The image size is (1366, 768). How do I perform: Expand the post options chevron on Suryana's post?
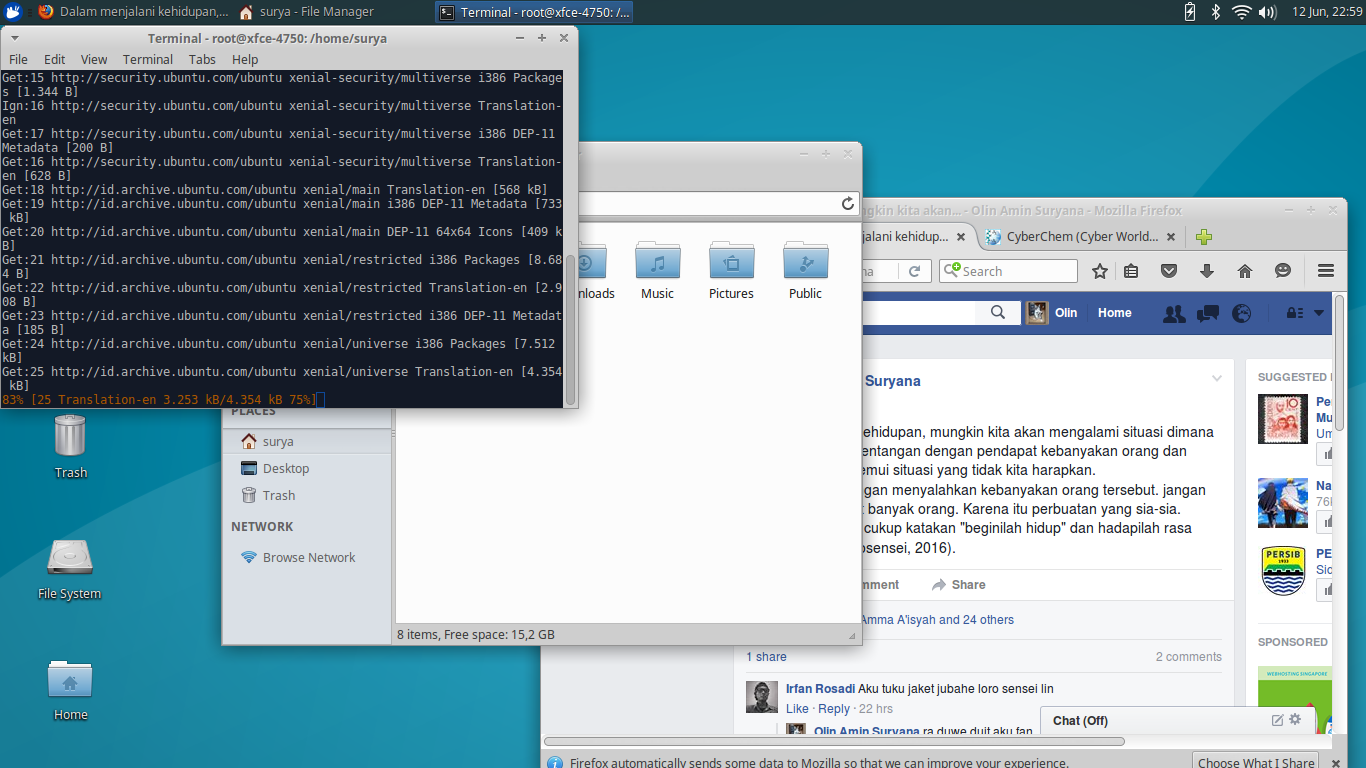[x=1217, y=377]
